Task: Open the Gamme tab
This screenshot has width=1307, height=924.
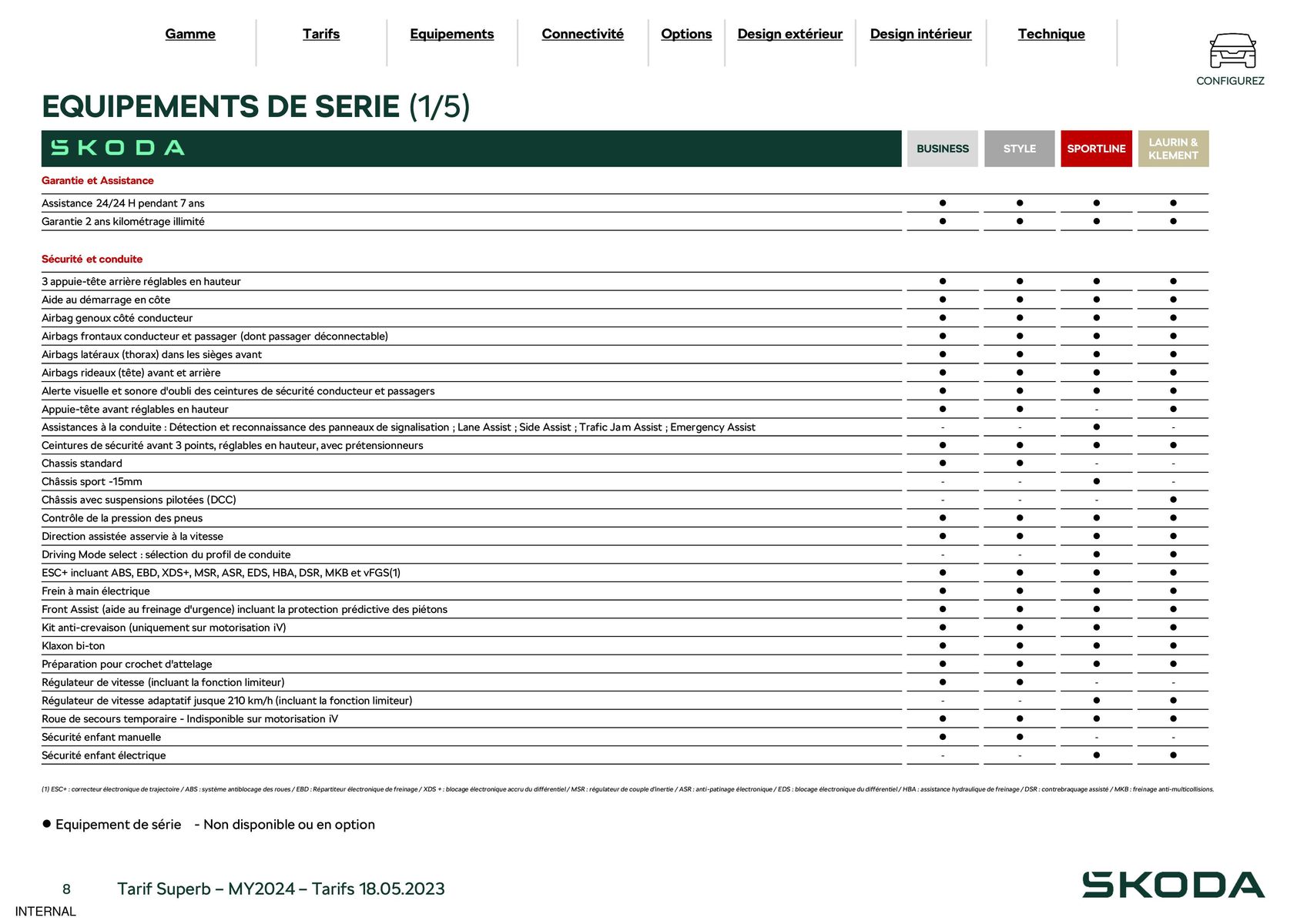Action: pyautogui.click(x=190, y=34)
